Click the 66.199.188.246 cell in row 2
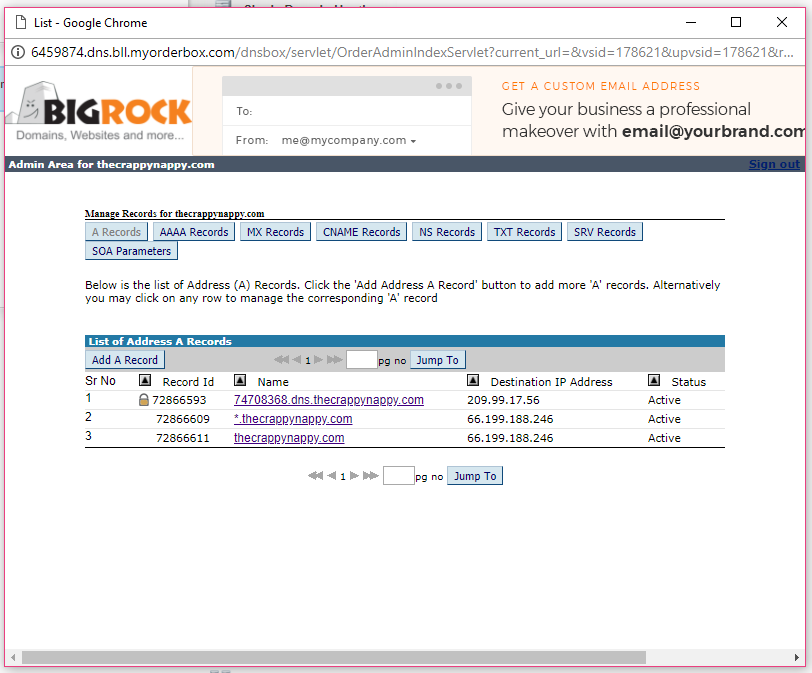The width and height of the screenshot is (812, 673). pyautogui.click(x=510, y=419)
